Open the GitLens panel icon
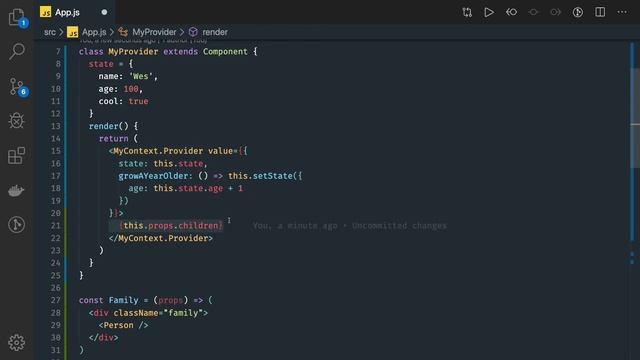Viewport: 640px width, 360px height. (16, 224)
